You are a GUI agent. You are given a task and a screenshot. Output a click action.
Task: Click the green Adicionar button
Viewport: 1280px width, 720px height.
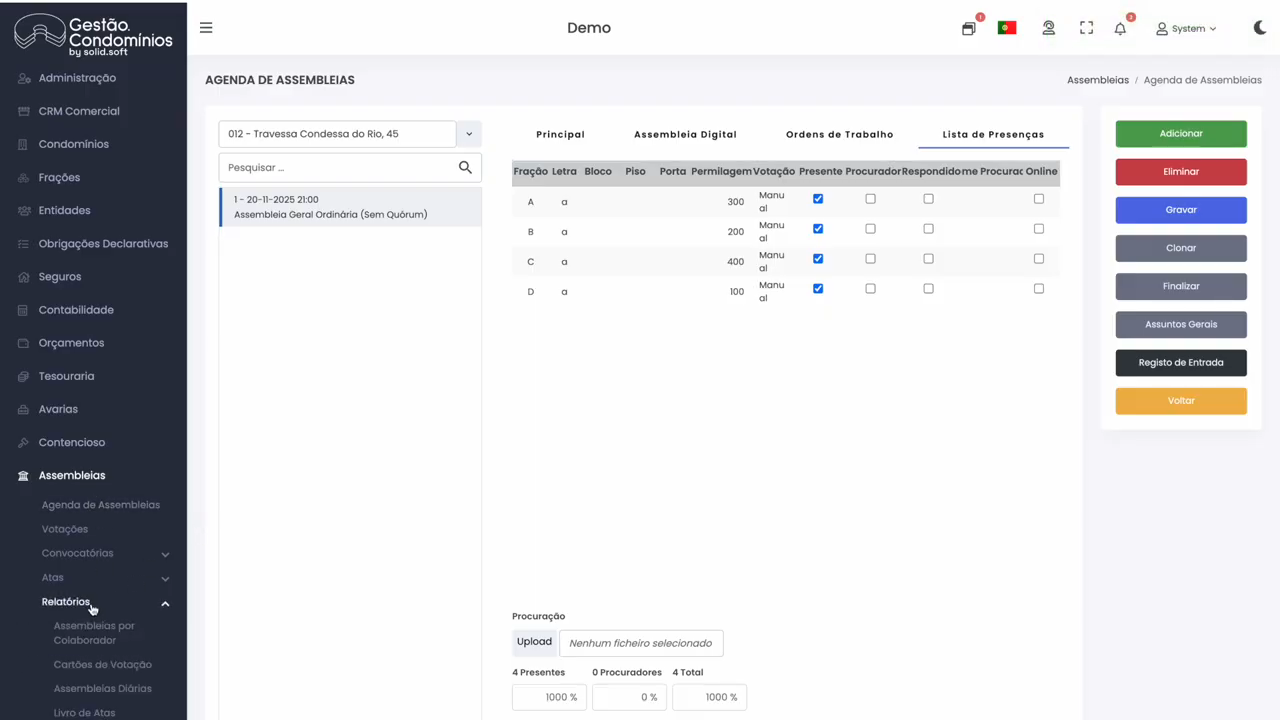pos(1180,134)
